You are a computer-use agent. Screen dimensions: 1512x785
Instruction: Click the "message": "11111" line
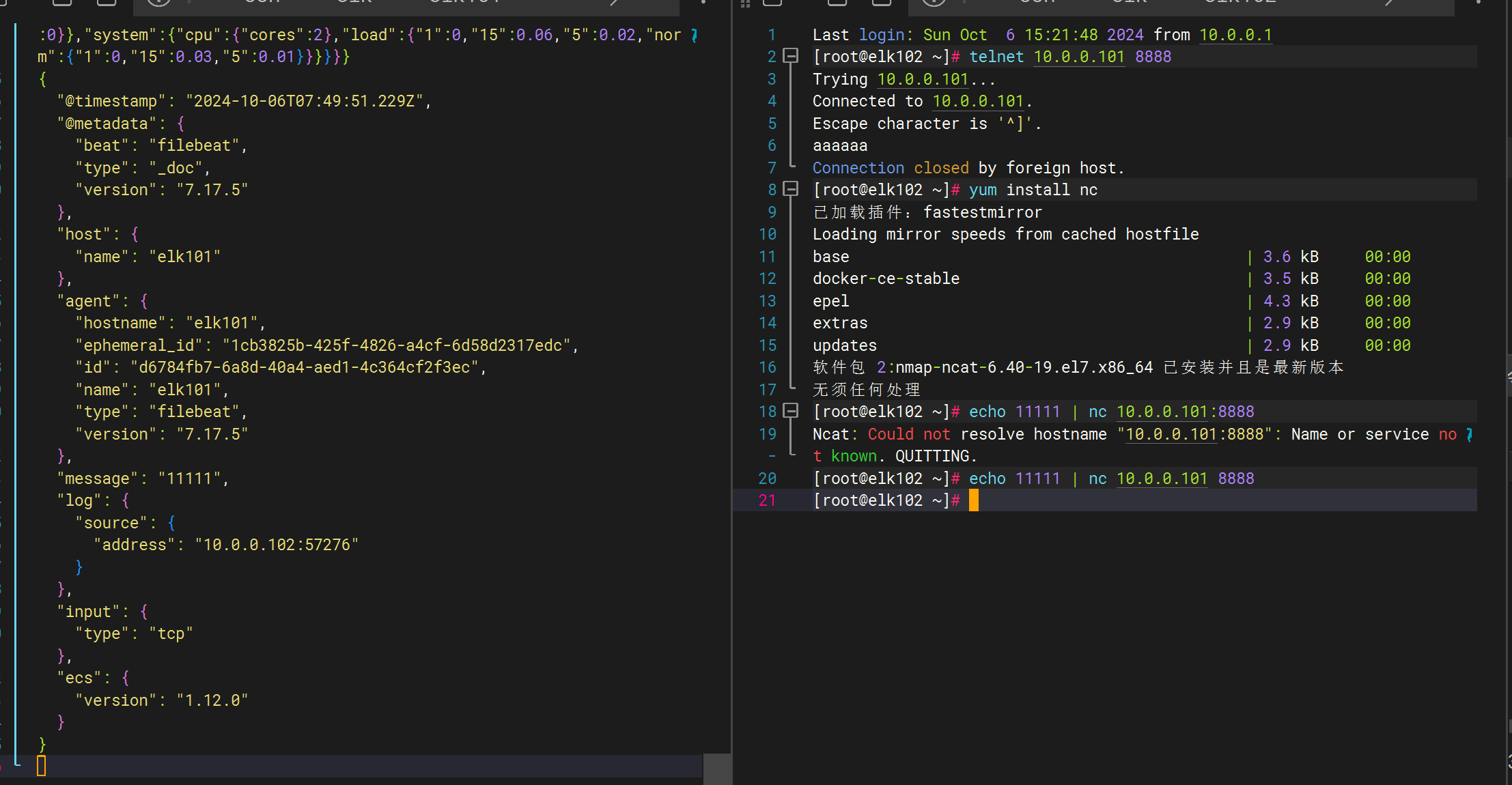click(143, 479)
